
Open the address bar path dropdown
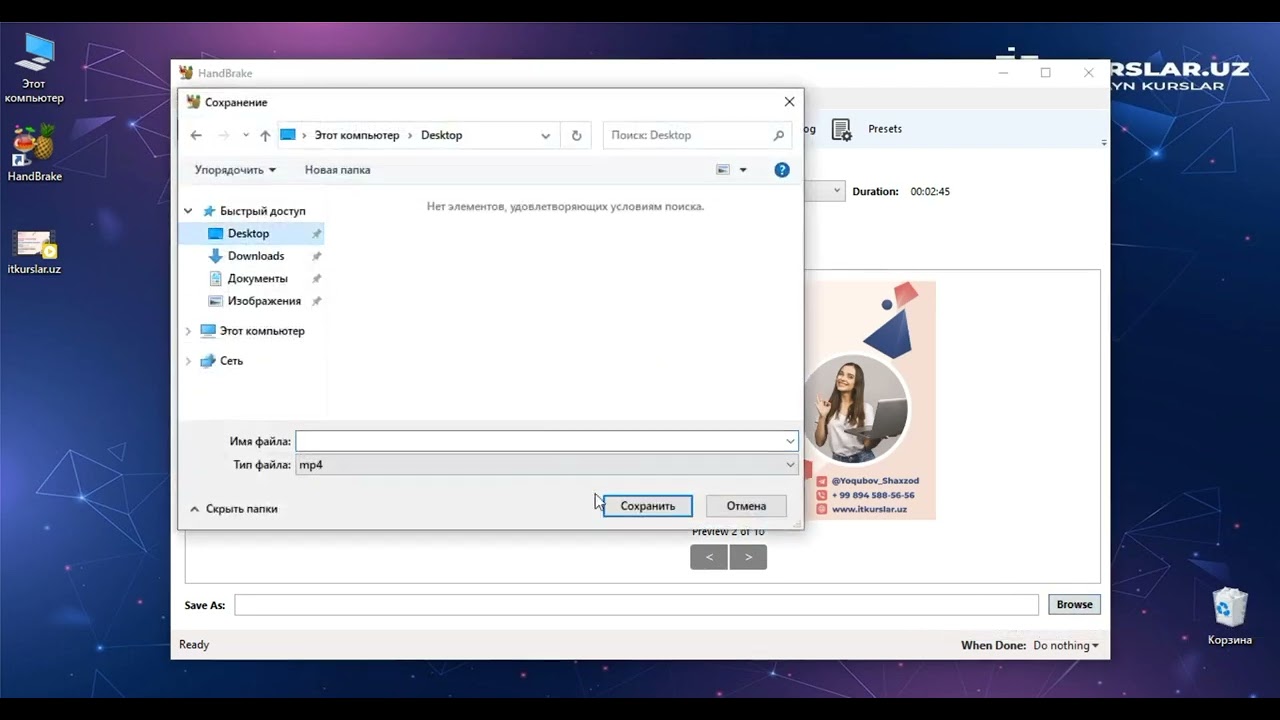pos(545,135)
